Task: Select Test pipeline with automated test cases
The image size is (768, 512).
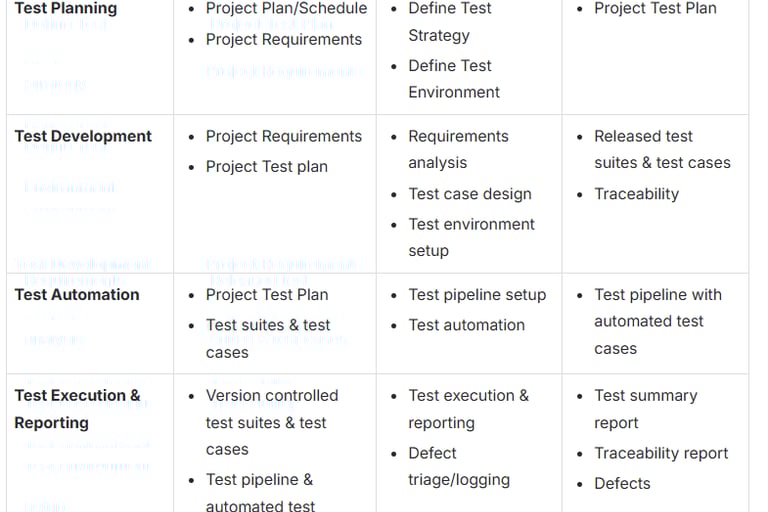Action: [657, 321]
